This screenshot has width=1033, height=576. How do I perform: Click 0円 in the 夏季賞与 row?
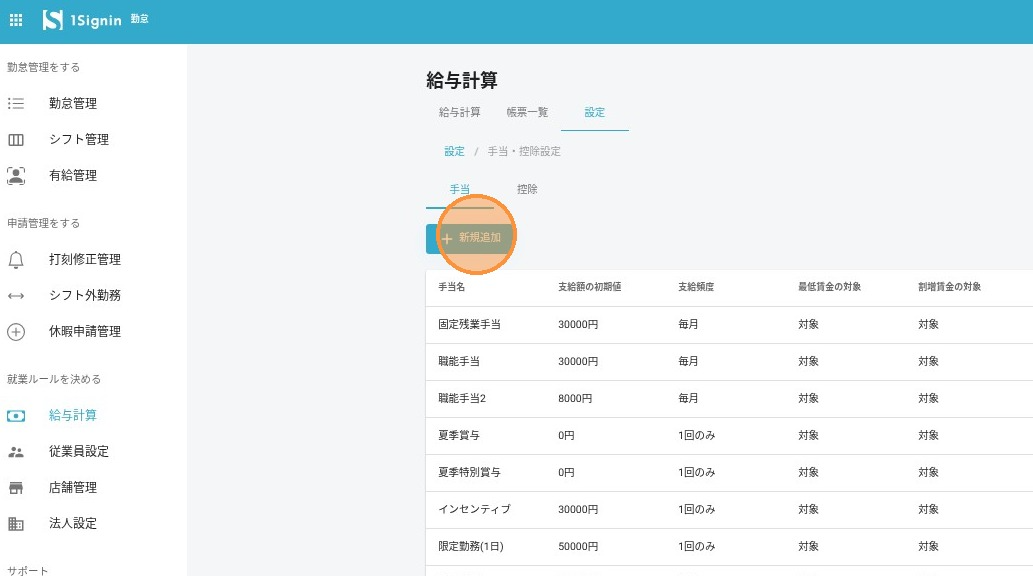point(567,435)
